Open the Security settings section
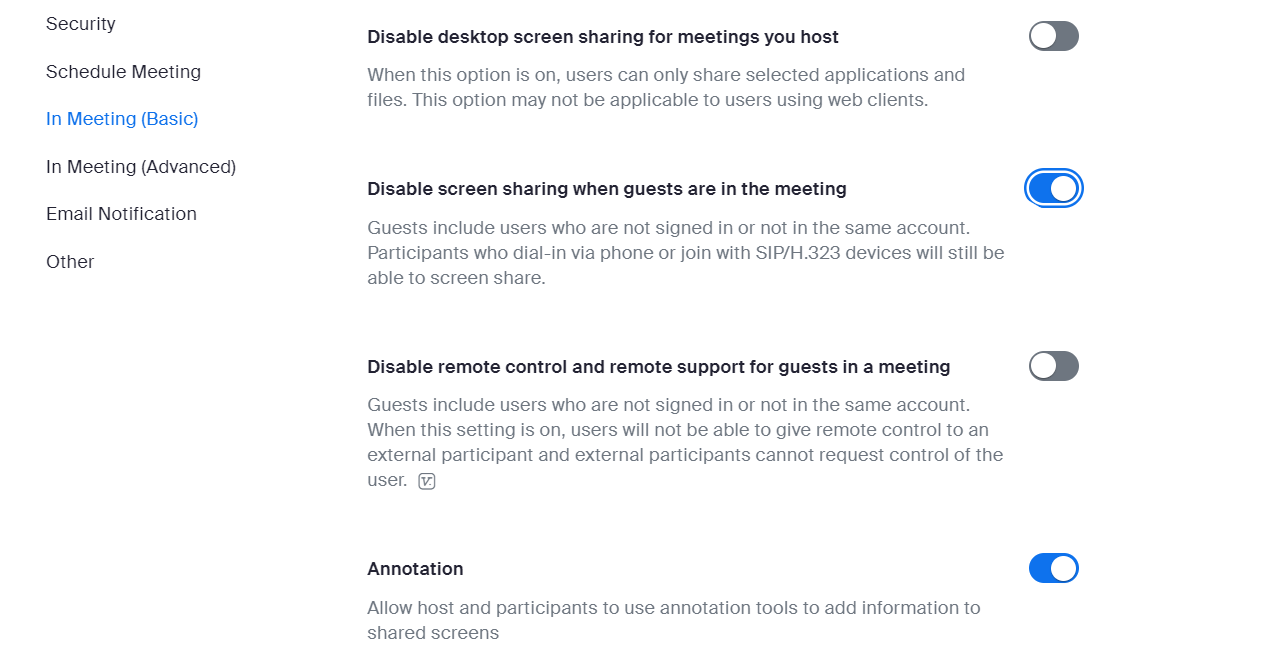 pos(80,23)
